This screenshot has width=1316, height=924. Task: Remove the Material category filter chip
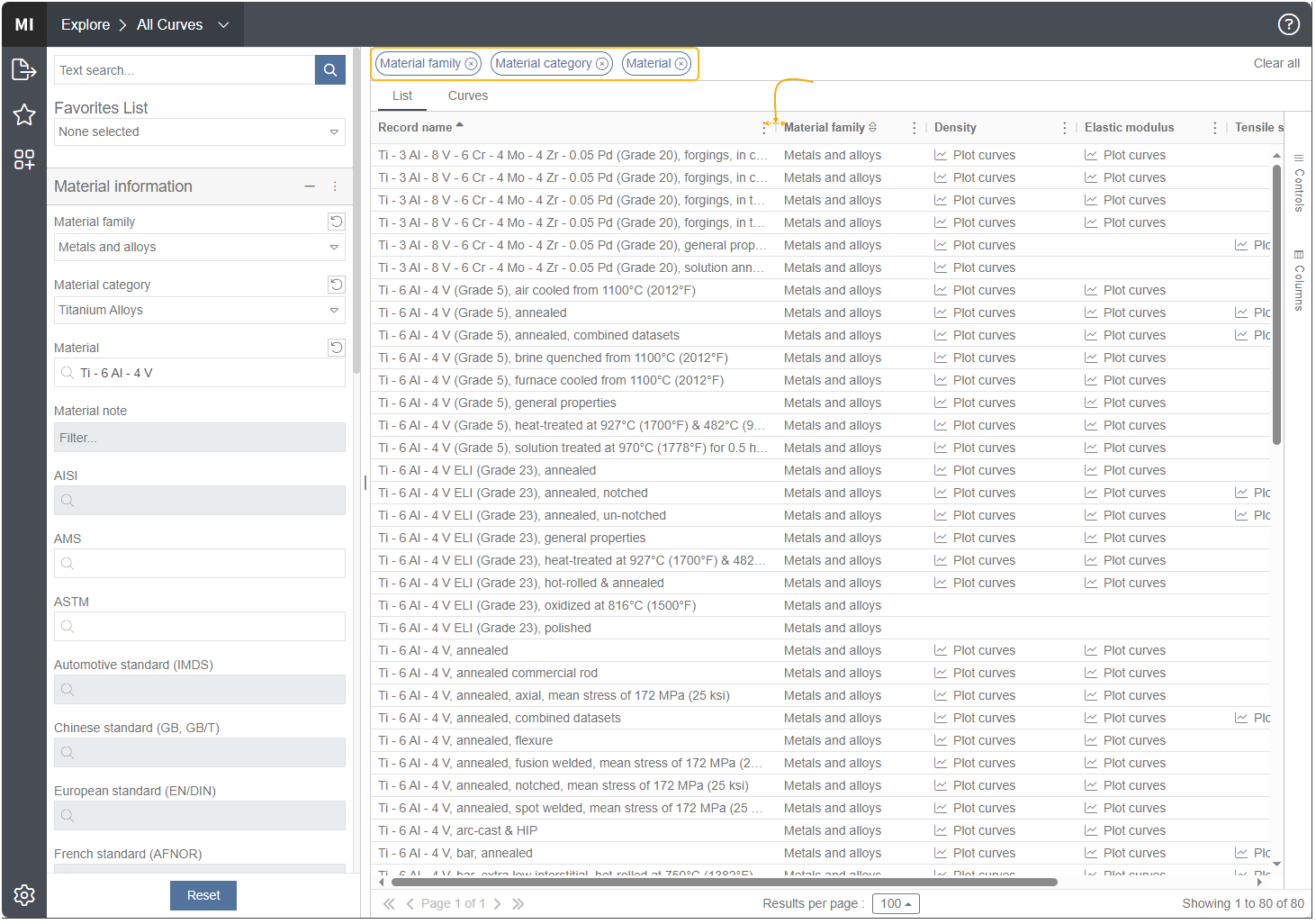602,64
